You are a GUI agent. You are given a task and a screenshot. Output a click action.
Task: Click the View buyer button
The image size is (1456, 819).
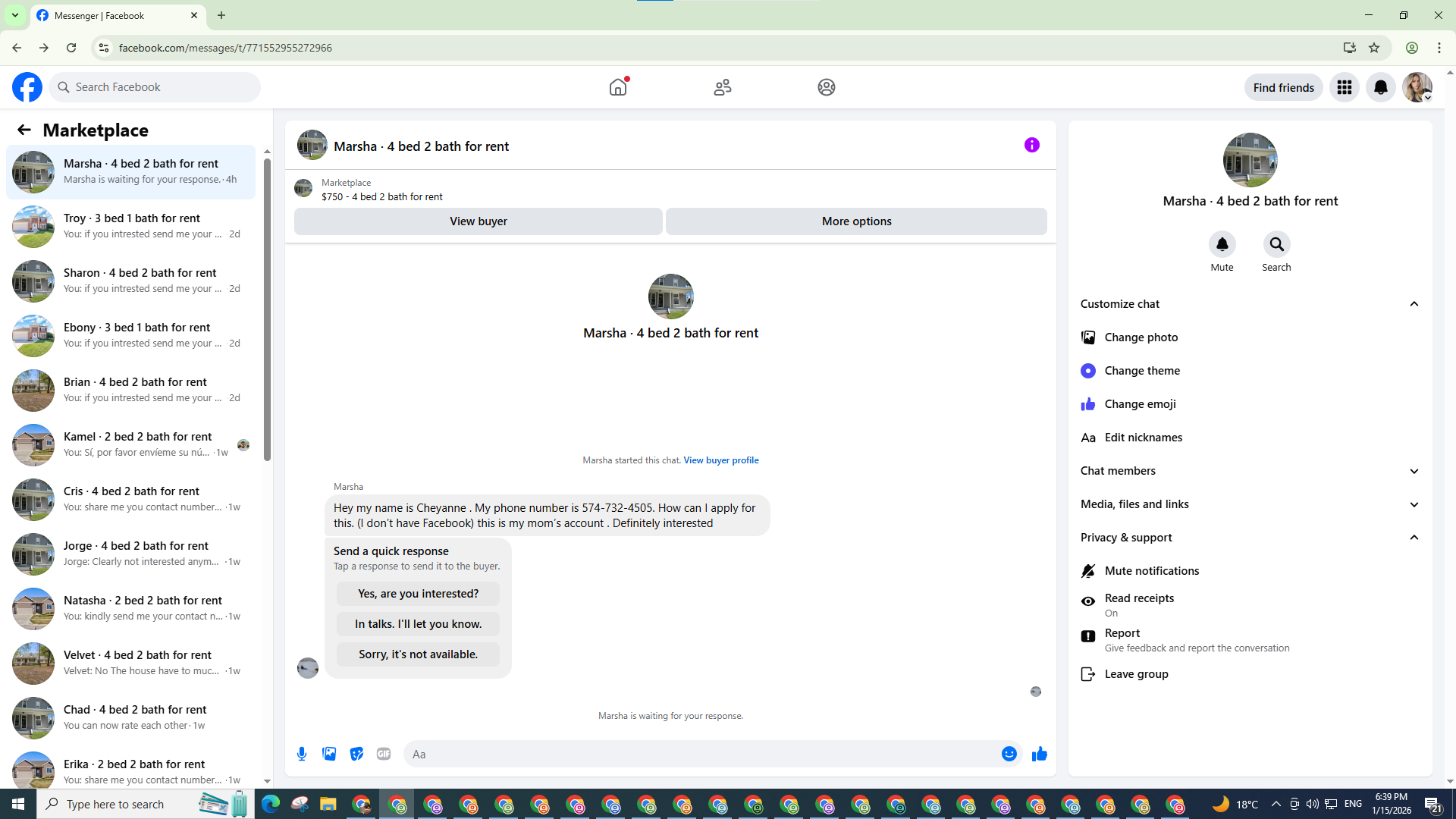pyautogui.click(x=478, y=221)
